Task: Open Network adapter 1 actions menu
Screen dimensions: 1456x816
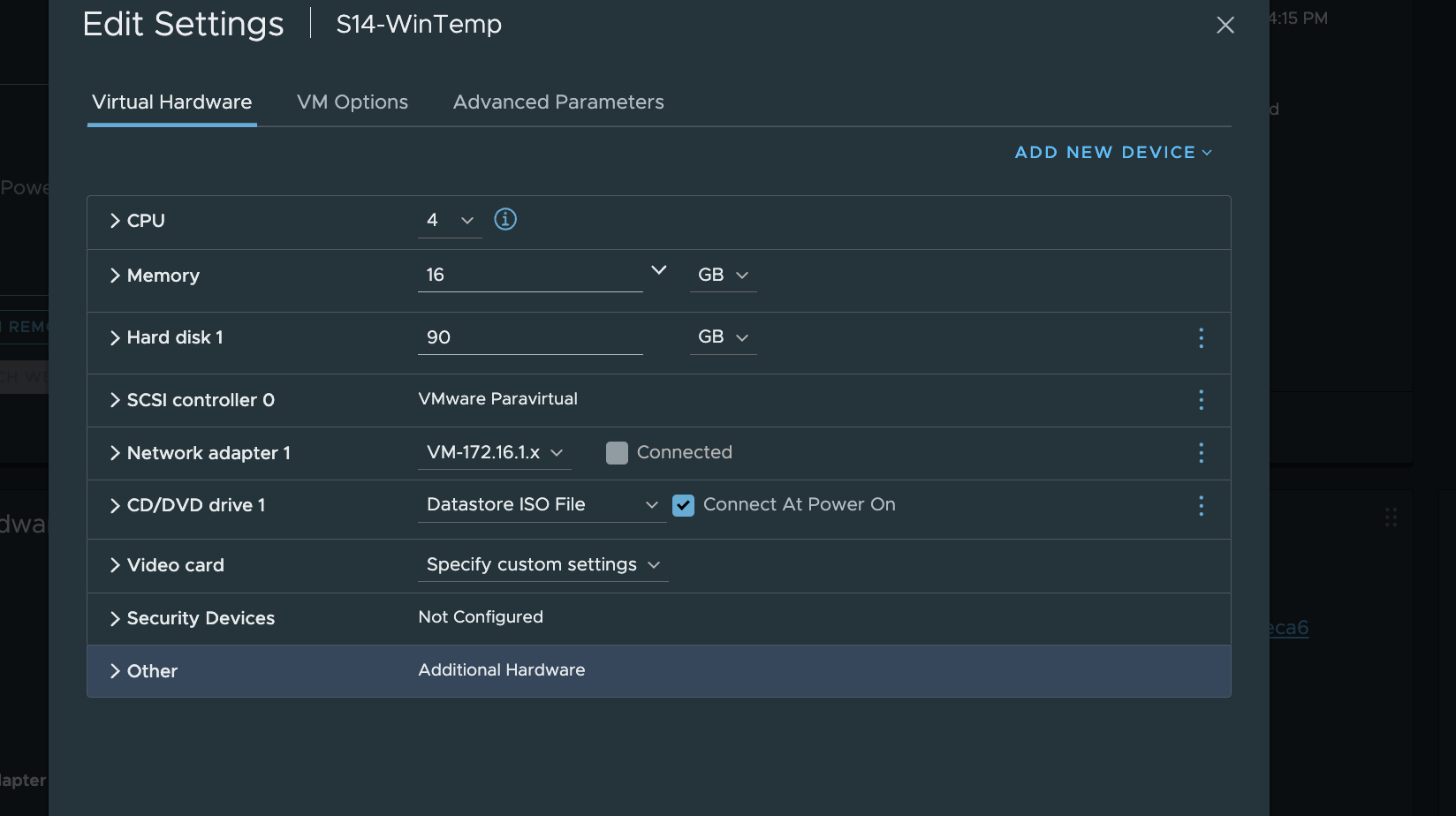Action: [1201, 453]
